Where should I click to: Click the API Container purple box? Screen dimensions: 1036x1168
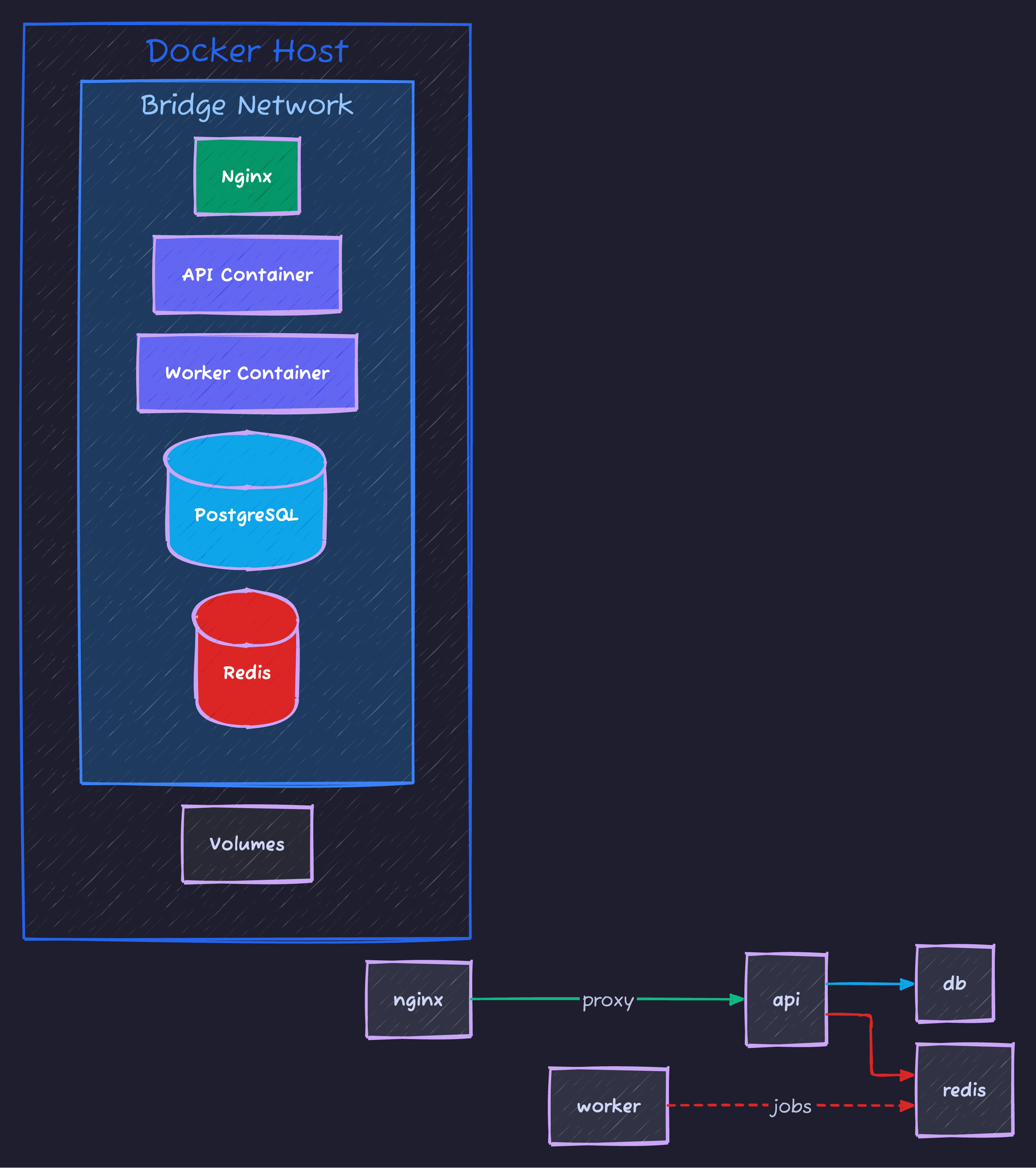247,275
